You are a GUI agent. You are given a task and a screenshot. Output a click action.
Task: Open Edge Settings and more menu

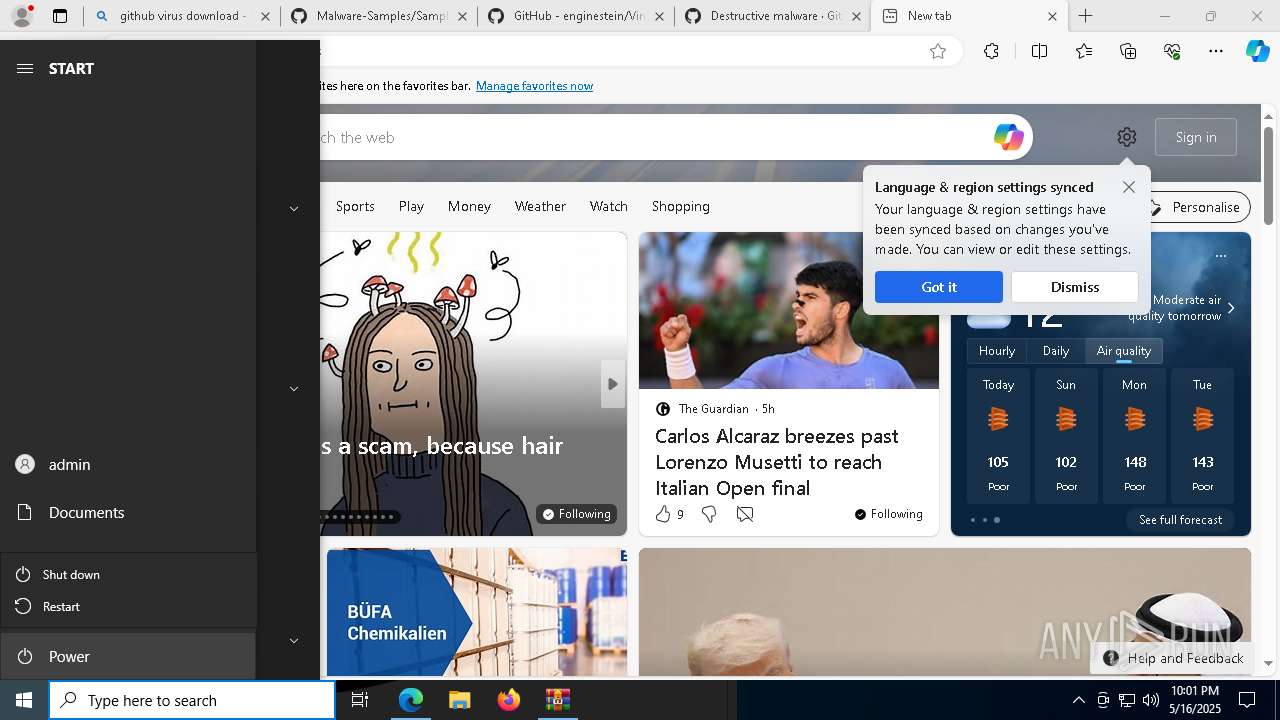pos(1216,52)
